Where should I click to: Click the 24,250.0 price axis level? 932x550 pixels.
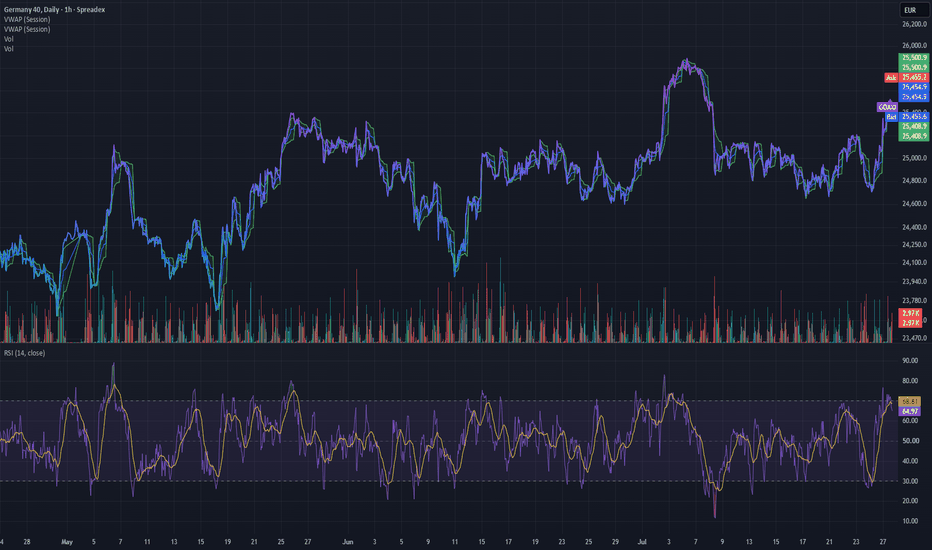point(914,244)
